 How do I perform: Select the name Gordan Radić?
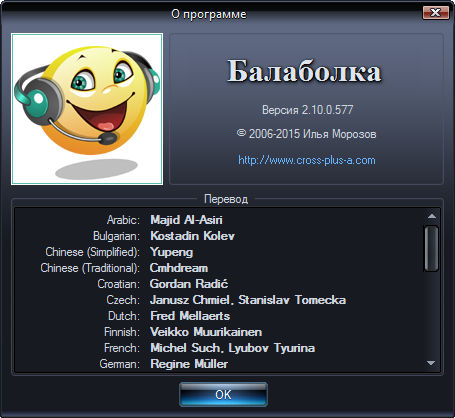(x=189, y=284)
